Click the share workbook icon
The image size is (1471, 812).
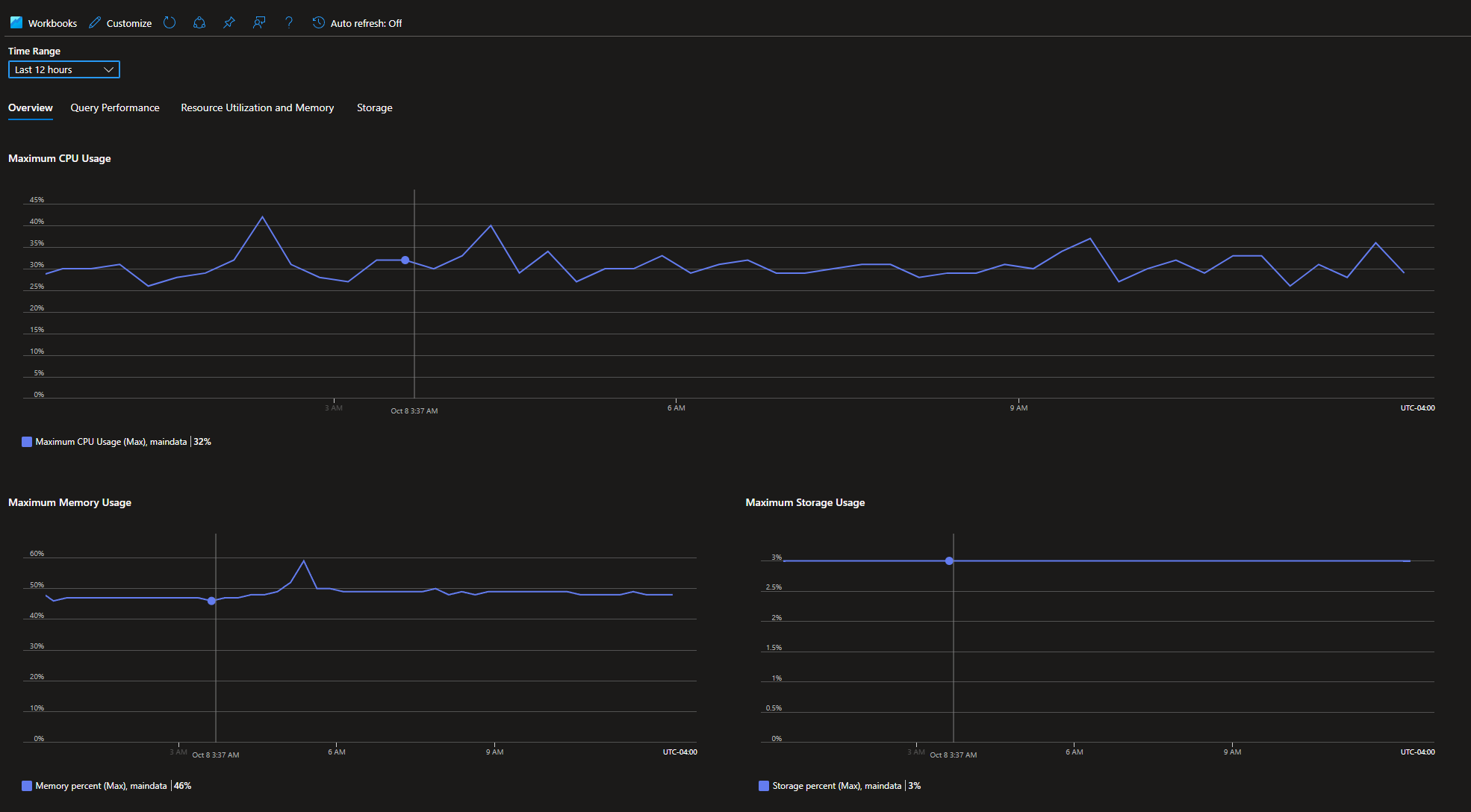pyautogui.click(x=199, y=22)
